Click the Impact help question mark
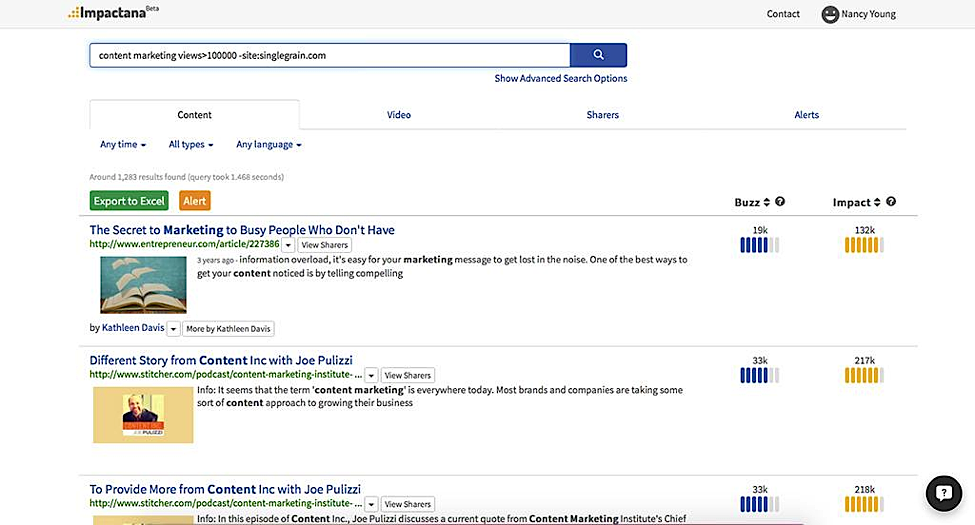The width and height of the screenshot is (975, 525). tap(890, 202)
